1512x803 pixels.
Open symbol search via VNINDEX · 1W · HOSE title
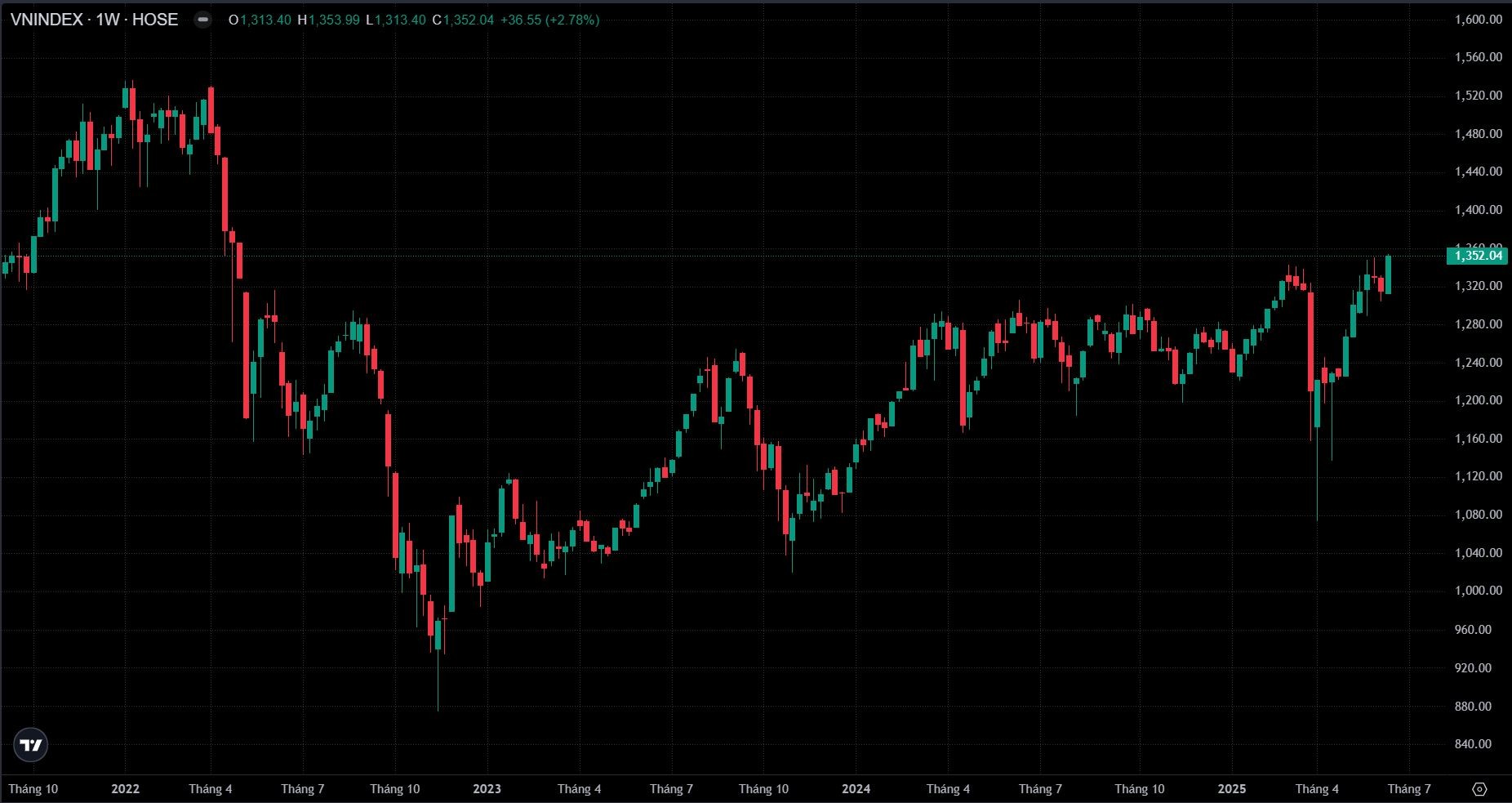pos(94,20)
